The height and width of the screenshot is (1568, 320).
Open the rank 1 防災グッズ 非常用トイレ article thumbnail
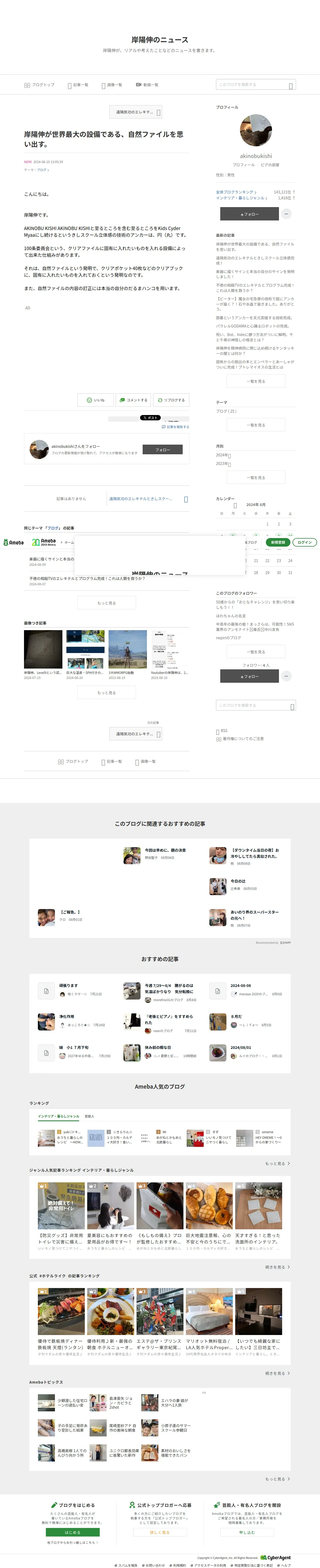[x=61, y=1206]
